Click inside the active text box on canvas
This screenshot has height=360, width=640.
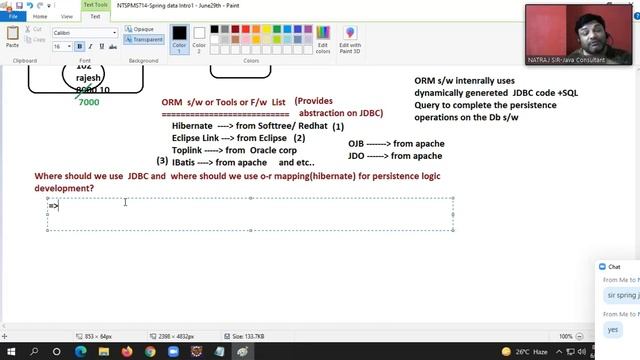(x=250, y=214)
